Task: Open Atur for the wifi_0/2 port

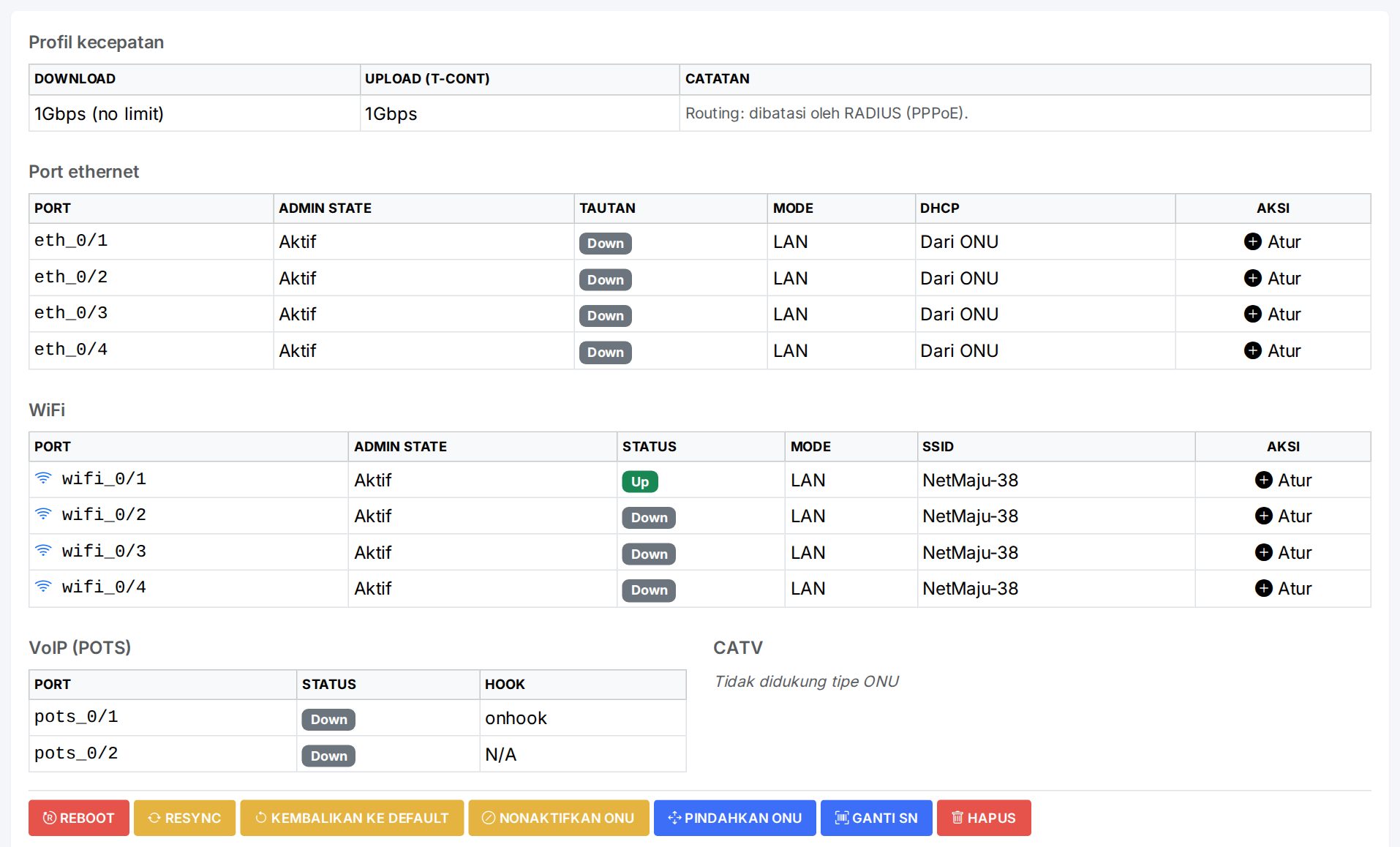Action: [1283, 516]
